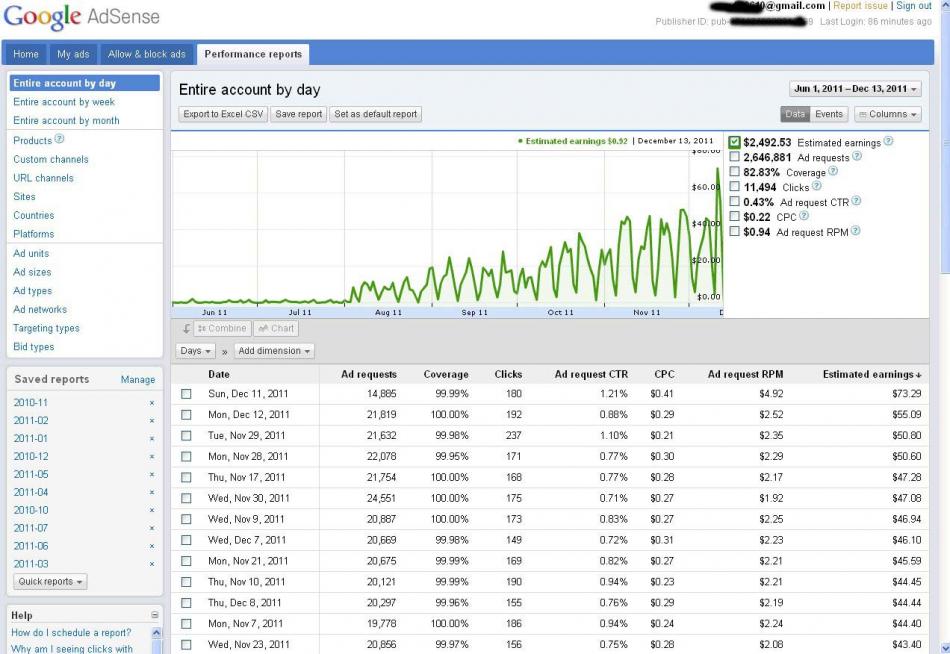
Task: Open the My ads tab
Action: 73,54
